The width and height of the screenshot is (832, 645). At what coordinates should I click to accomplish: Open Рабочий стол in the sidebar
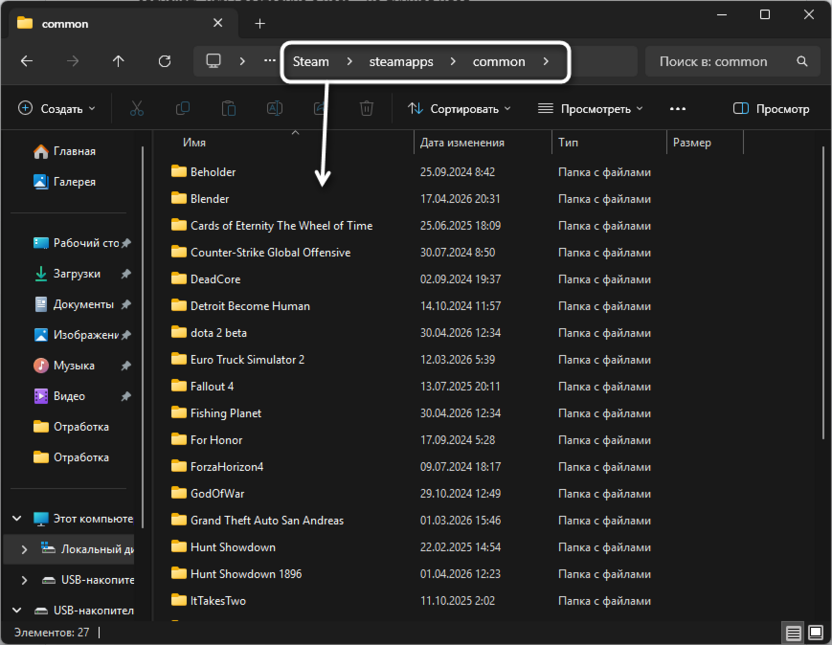[x=82, y=243]
